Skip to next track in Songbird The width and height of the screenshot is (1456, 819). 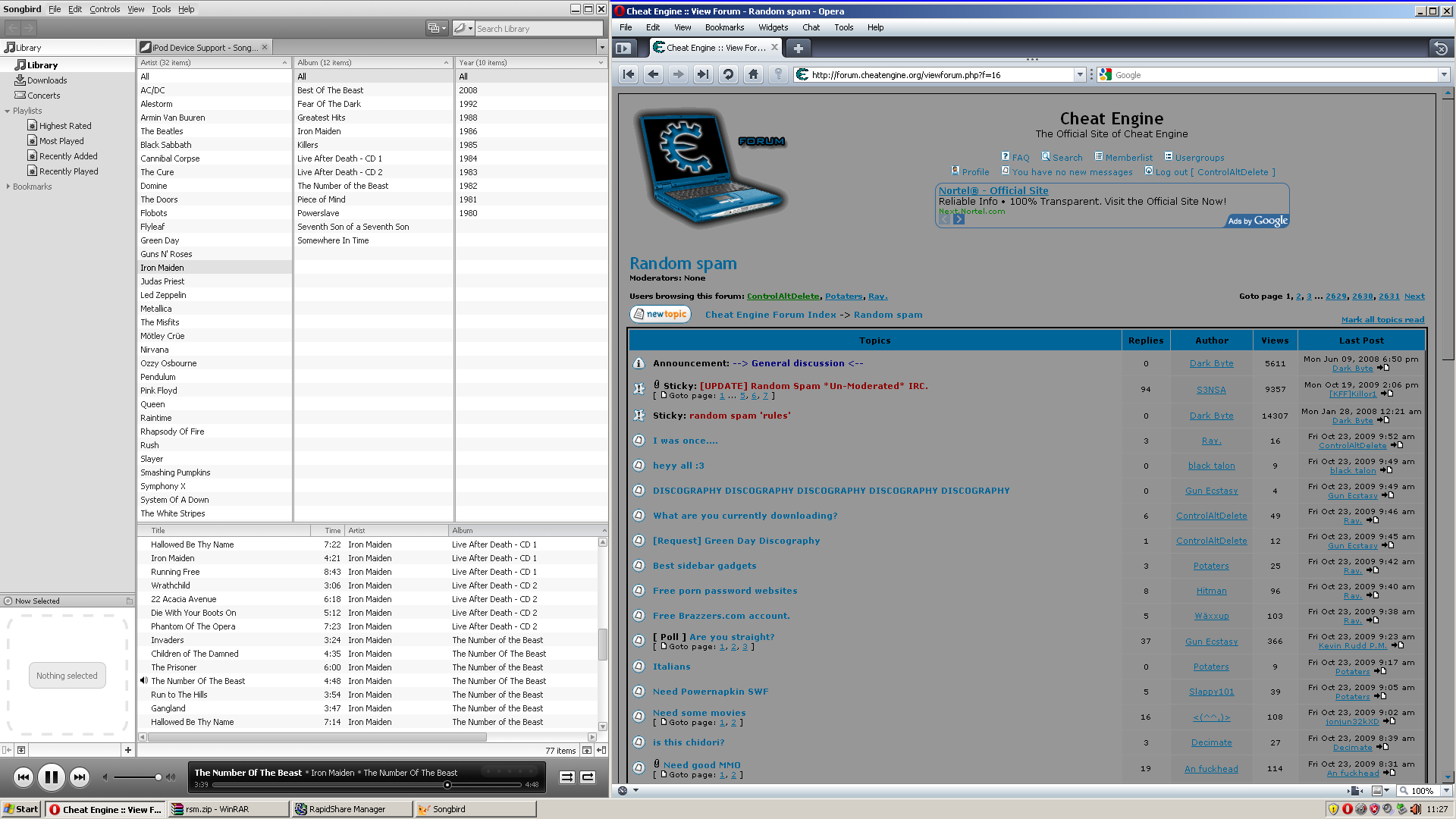pos(80,777)
